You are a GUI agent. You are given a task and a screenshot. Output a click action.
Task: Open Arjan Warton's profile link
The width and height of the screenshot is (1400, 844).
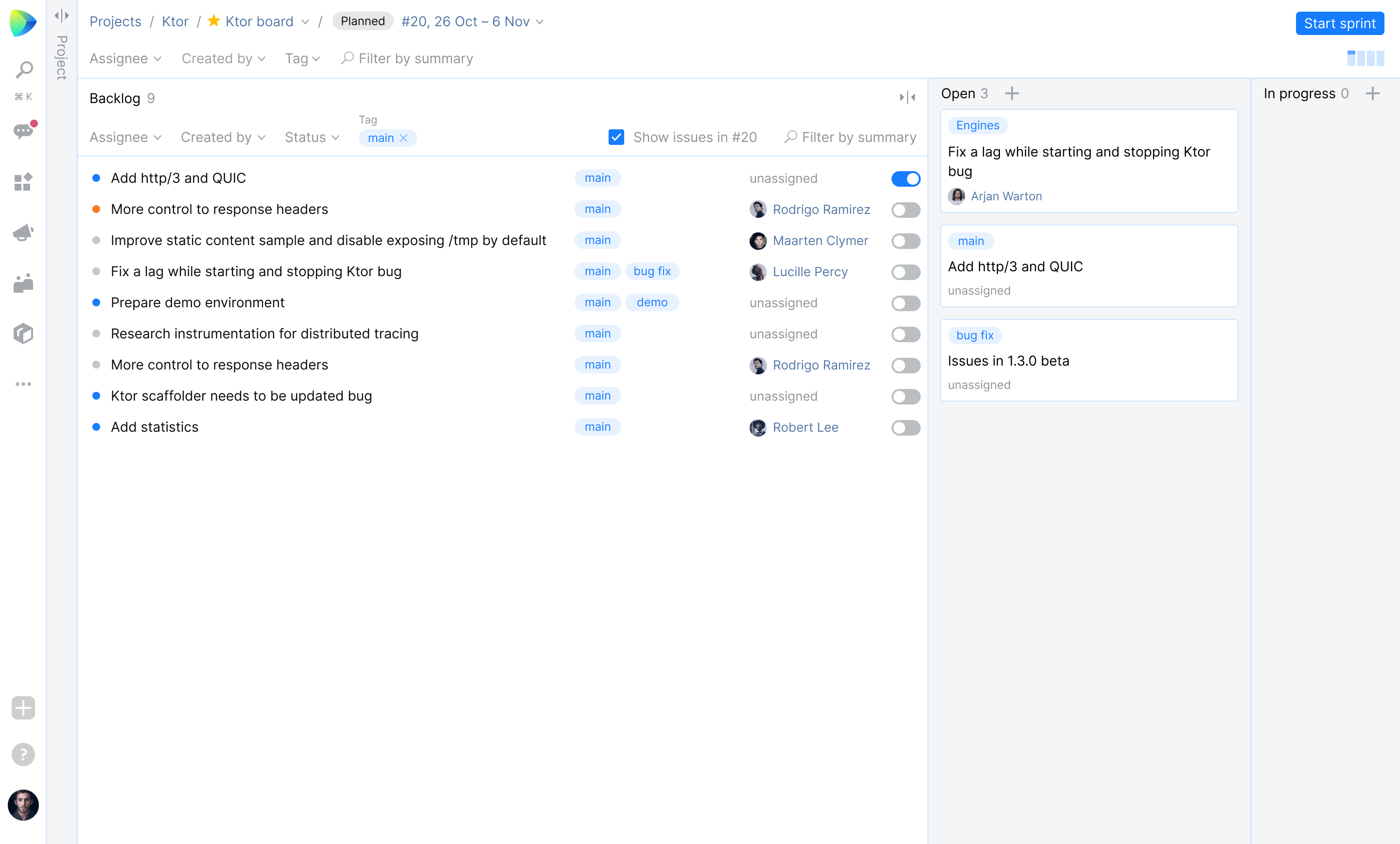coord(1006,196)
